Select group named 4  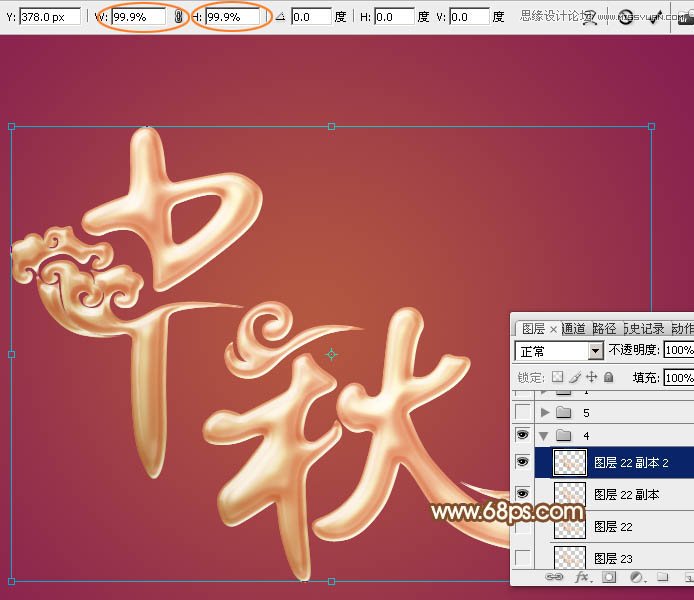(615, 435)
